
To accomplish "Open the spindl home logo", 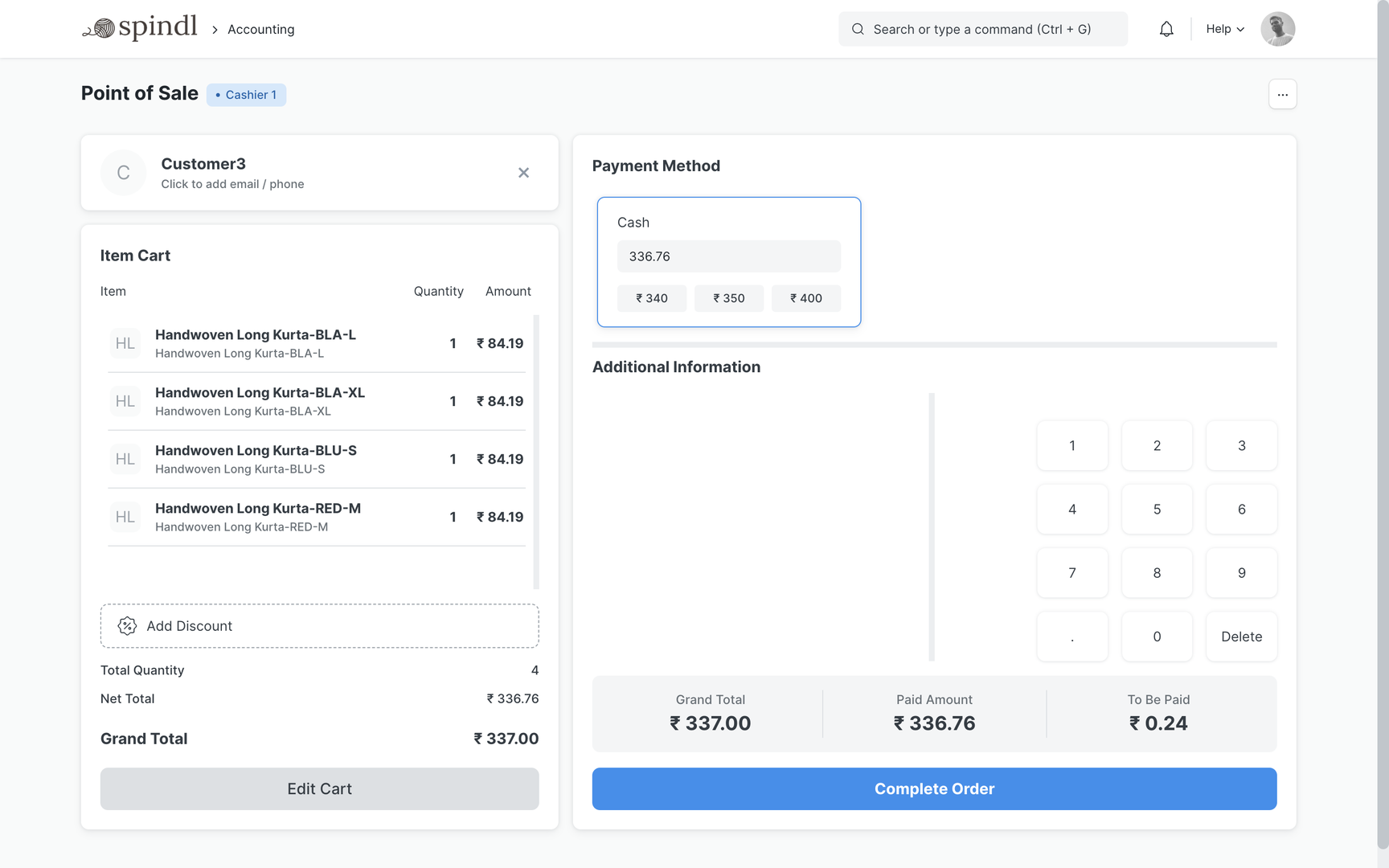I will [140, 28].
